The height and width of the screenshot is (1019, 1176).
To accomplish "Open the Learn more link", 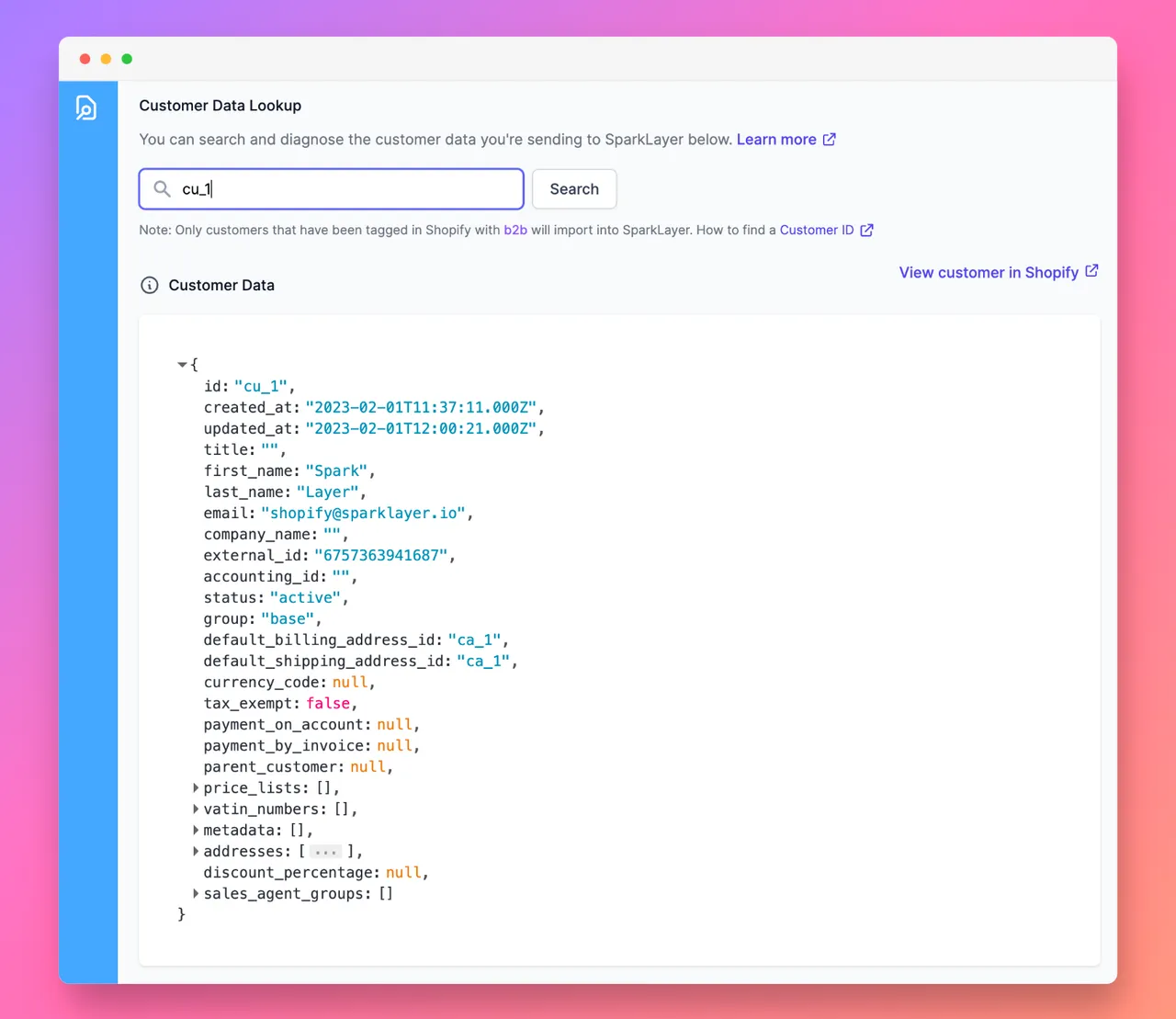I will pos(776,139).
